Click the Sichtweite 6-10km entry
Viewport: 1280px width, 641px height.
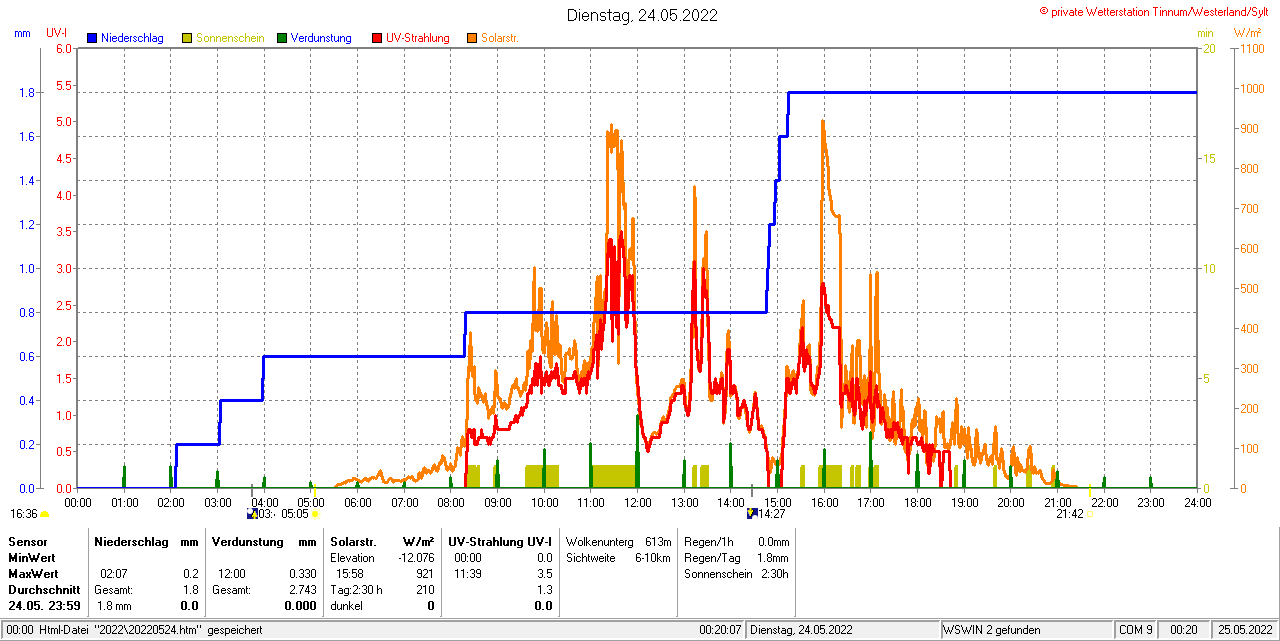pos(618,557)
